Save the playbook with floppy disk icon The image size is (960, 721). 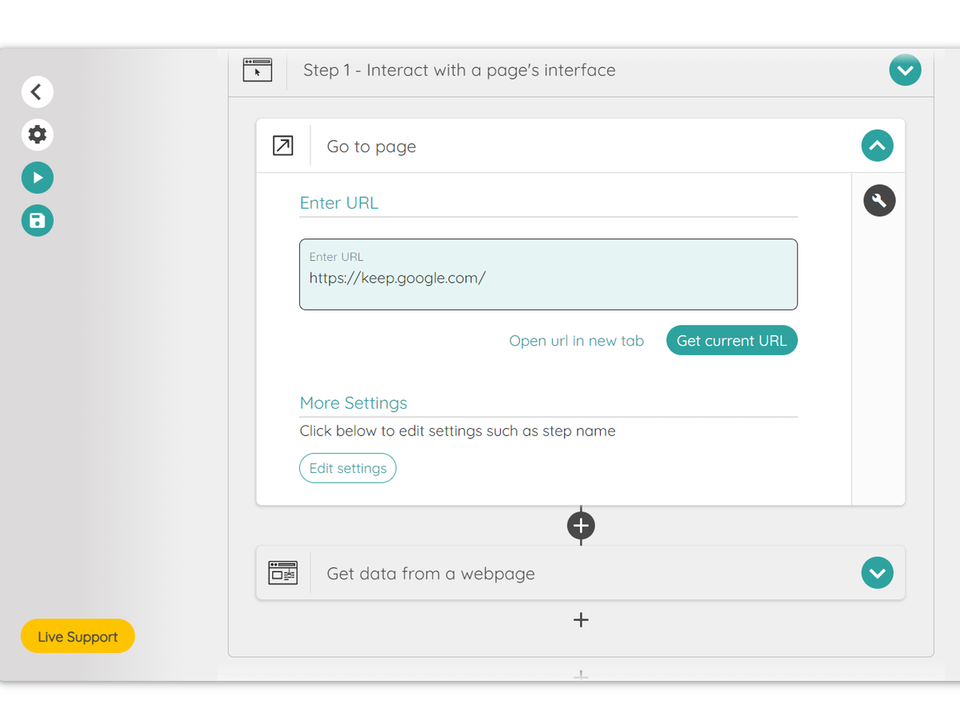pyautogui.click(x=37, y=220)
